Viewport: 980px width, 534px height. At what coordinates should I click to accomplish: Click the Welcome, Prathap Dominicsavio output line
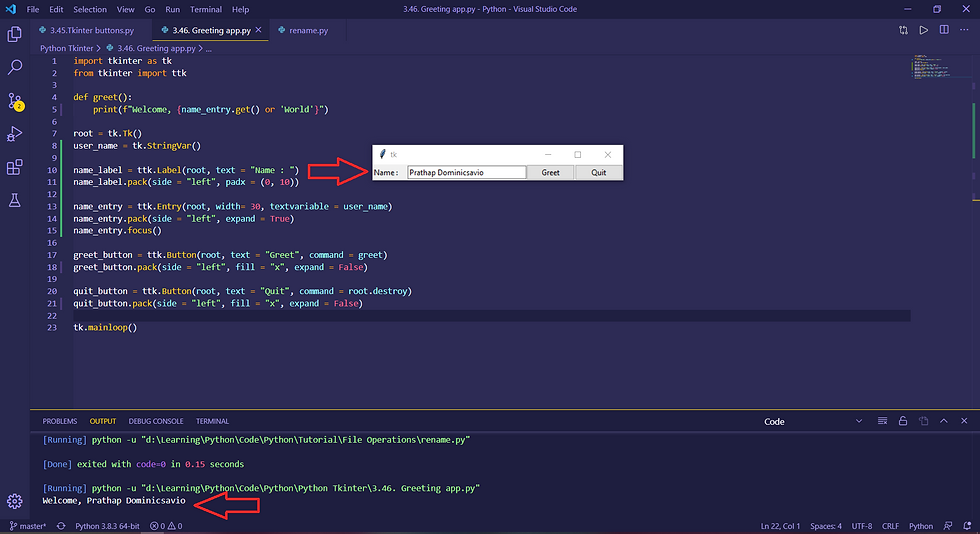coord(114,501)
